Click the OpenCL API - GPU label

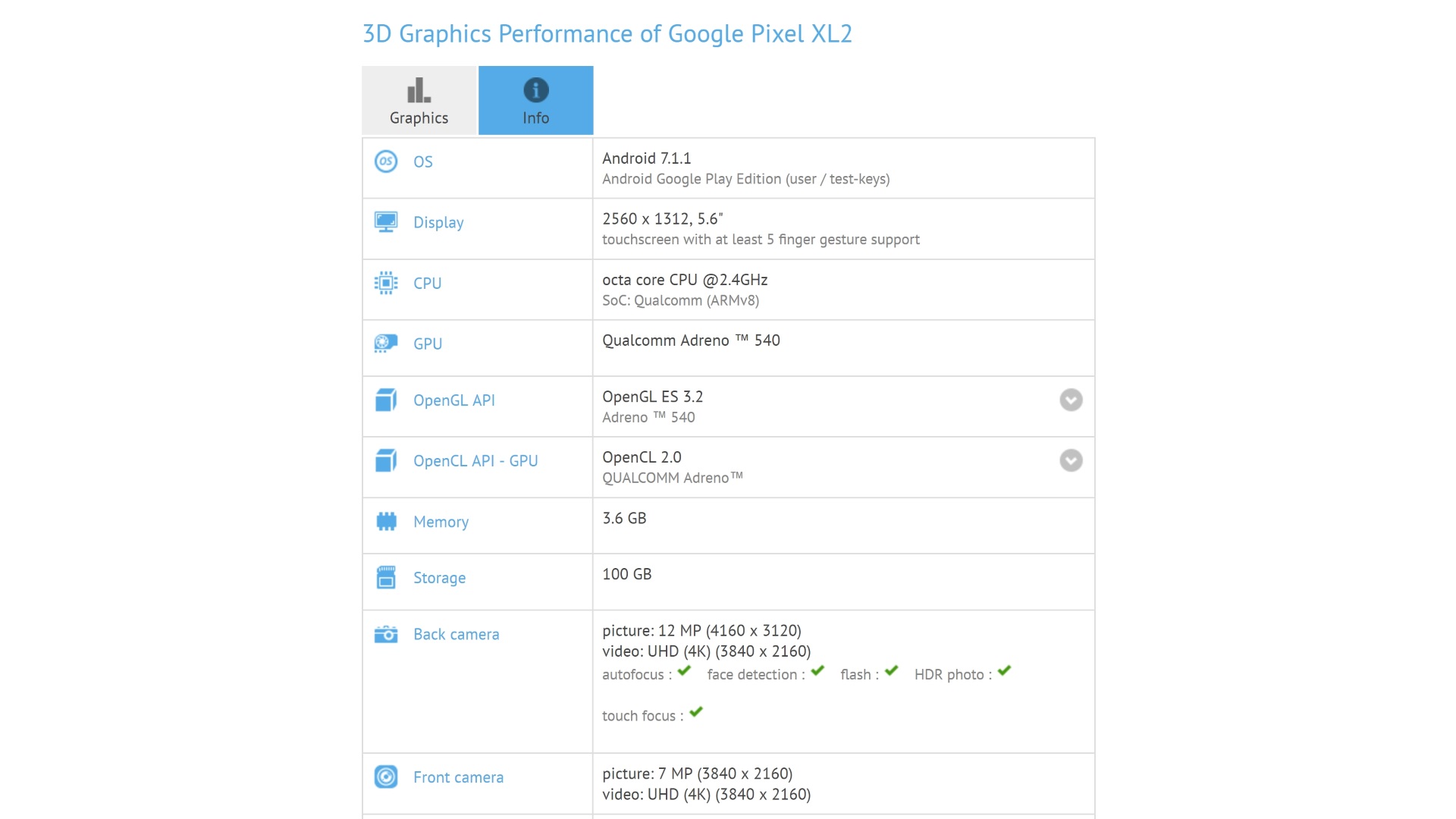pyautogui.click(x=475, y=461)
